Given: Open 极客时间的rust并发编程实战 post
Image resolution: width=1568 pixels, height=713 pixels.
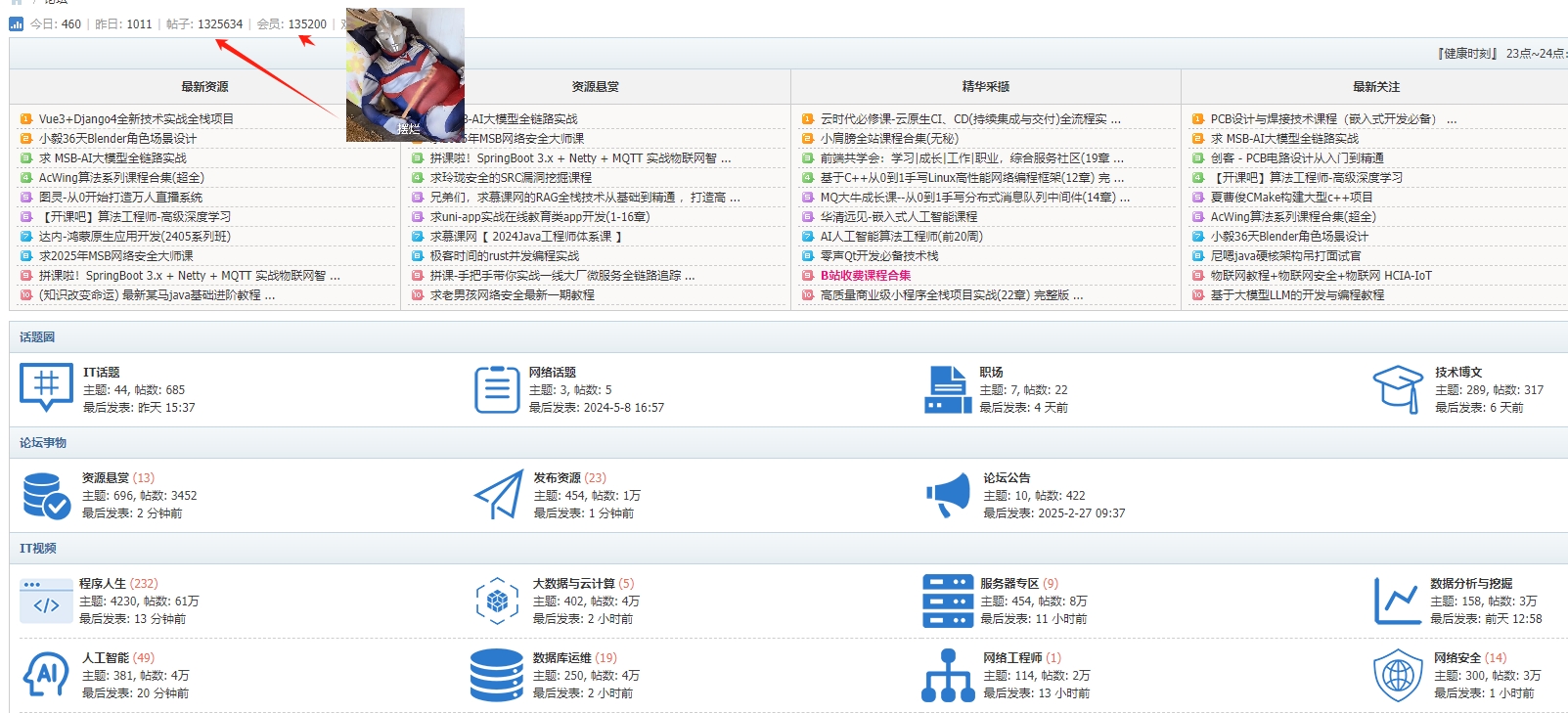Looking at the screenshot, I should pos(505,255).
